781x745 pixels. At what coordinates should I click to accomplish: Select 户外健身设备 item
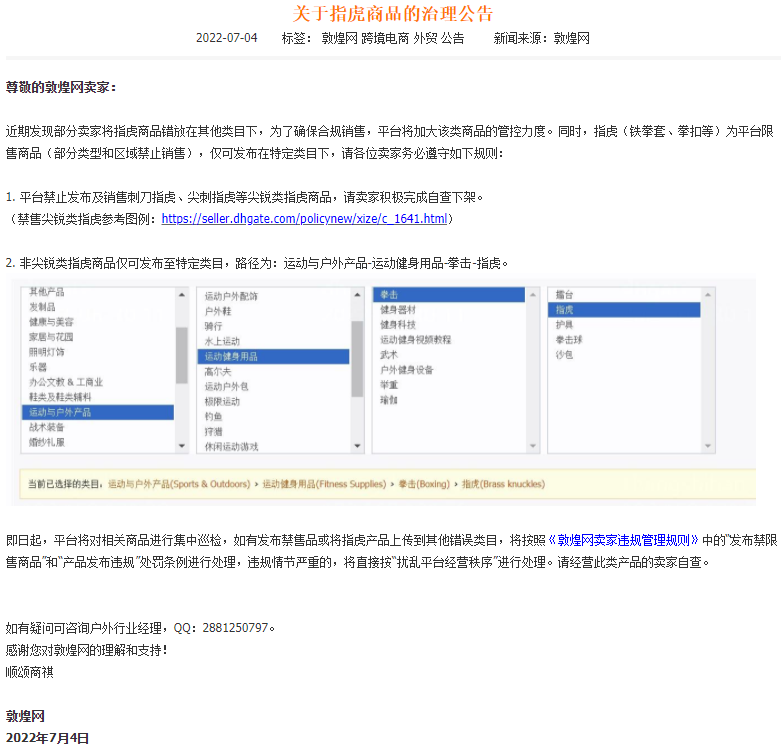406,370
